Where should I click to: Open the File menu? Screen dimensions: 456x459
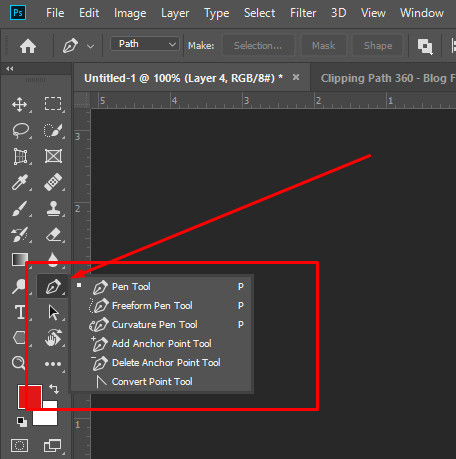click(55, 13)
